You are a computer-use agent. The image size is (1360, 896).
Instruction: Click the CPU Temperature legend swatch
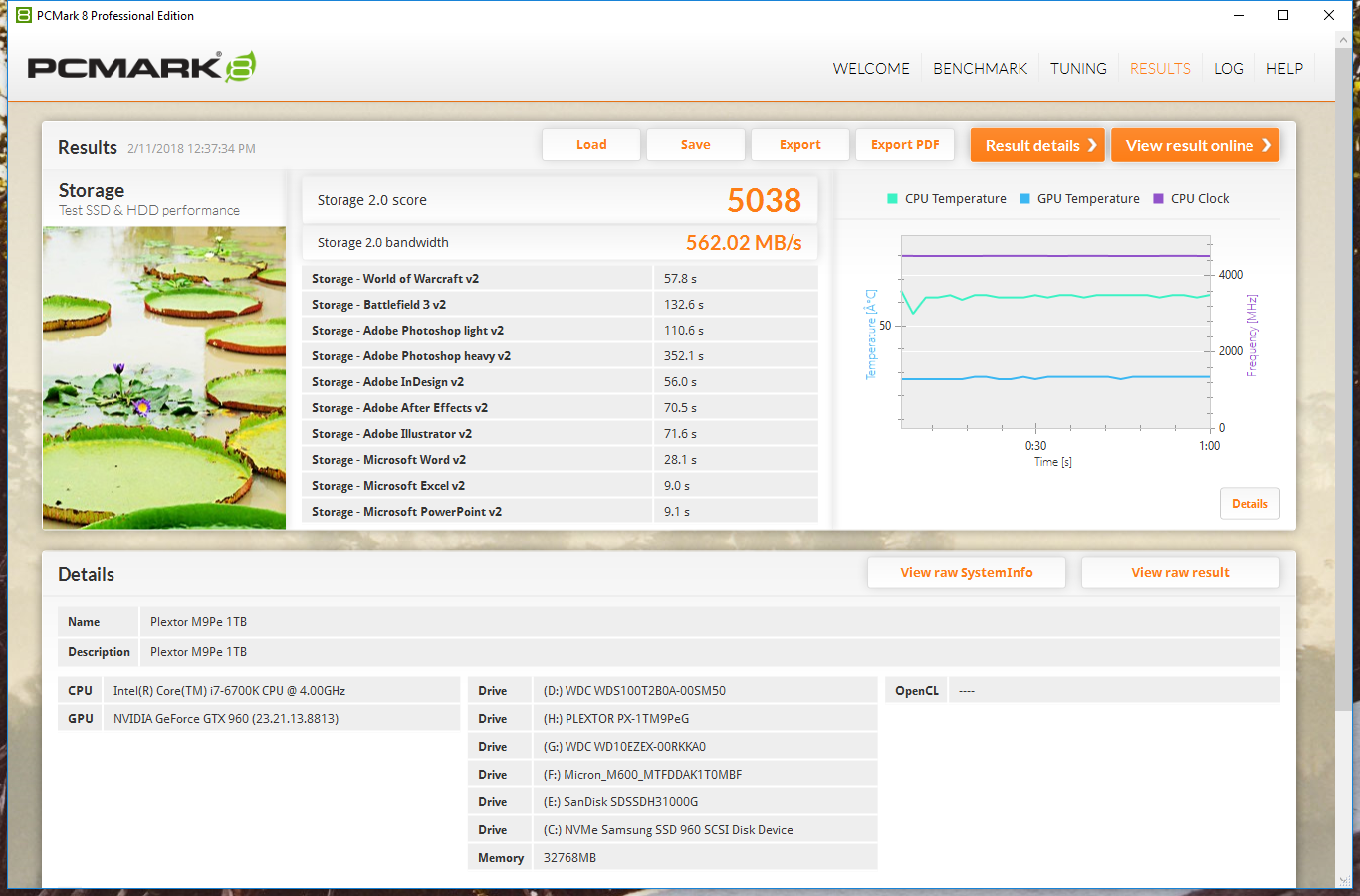(x=892, y=199)
